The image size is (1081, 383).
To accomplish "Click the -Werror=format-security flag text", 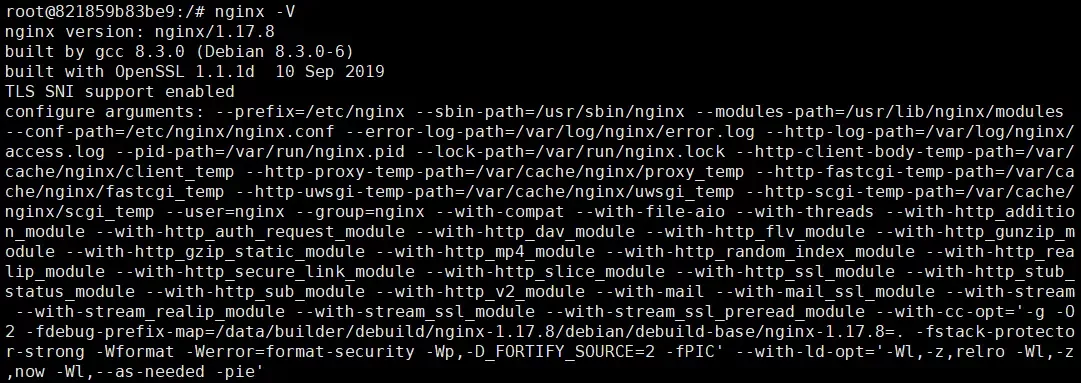I will tap(300, 351).
